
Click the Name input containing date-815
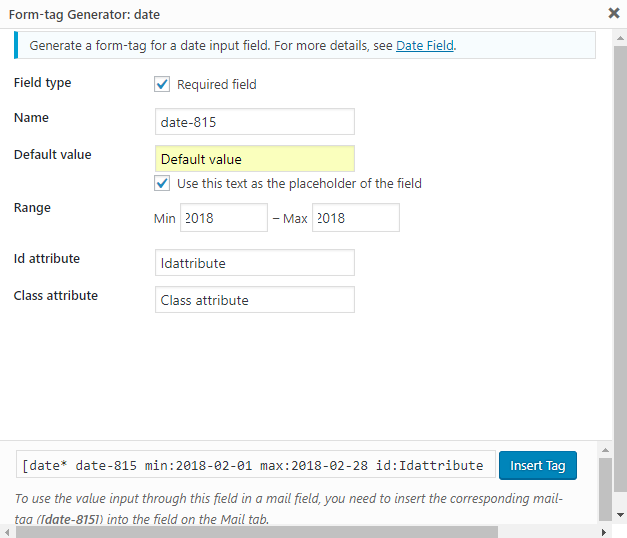click(254, 121)
